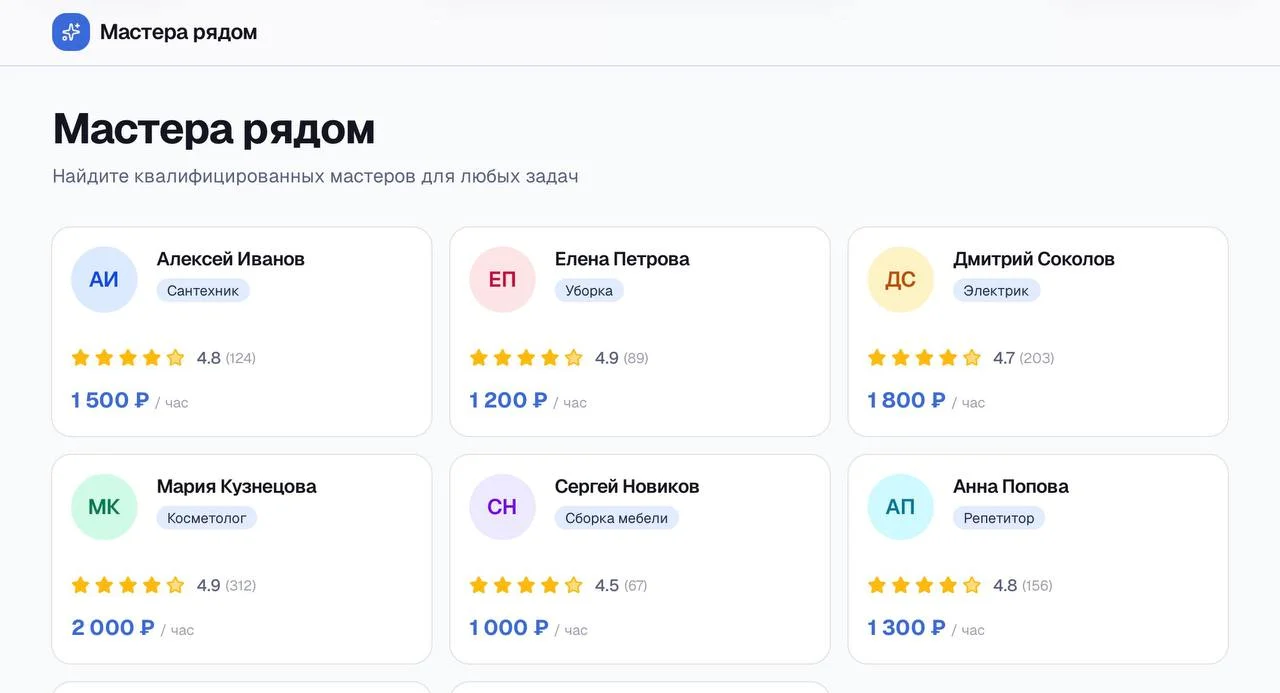Click the АП avatar of Анна Попова
The width and height of the screenshot is (1280, 693).
click(900, 507)
